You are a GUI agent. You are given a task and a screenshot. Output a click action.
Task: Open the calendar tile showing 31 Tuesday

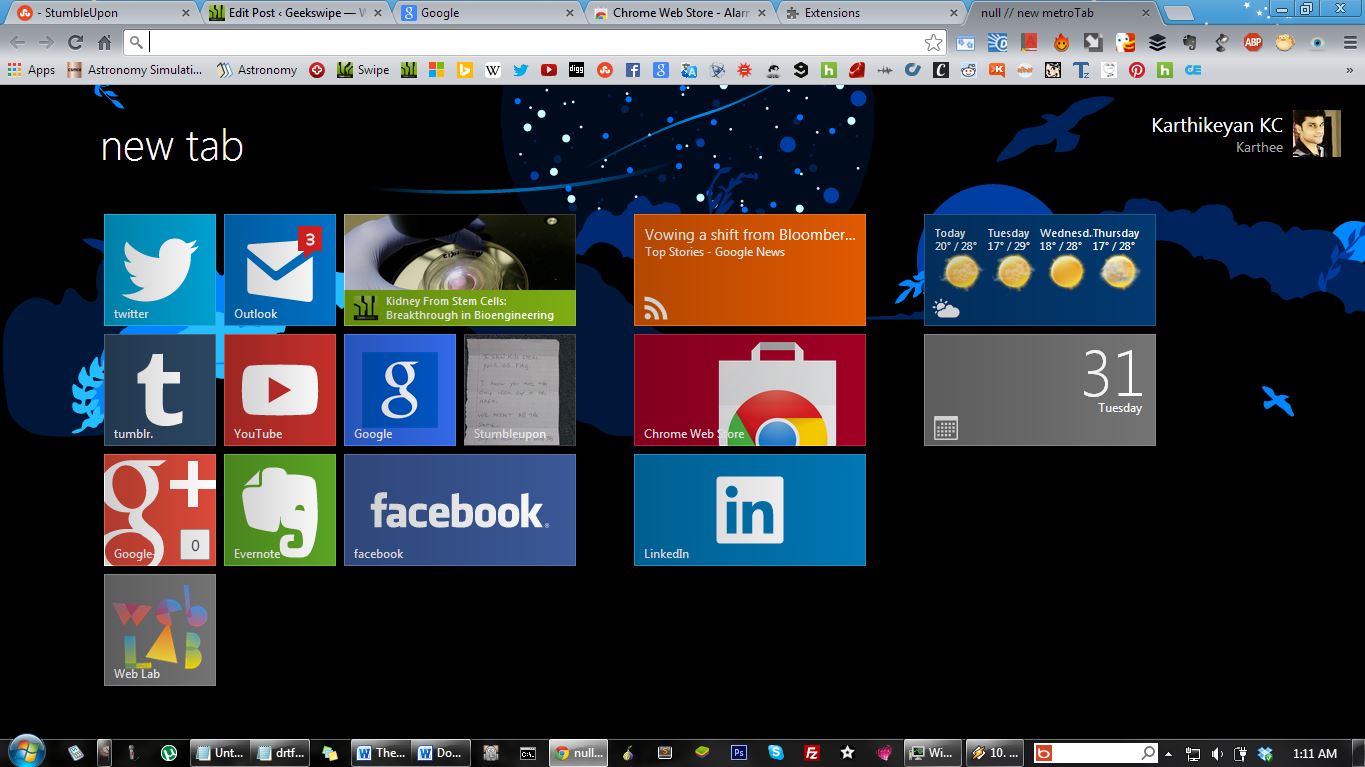[x=1040, y=390]
